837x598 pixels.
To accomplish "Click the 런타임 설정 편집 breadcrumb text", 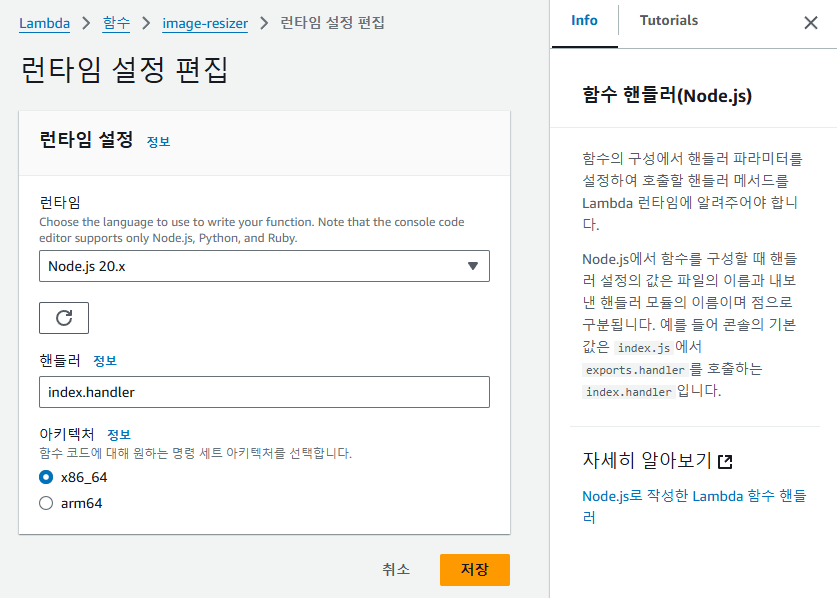I will coord(332,23).
